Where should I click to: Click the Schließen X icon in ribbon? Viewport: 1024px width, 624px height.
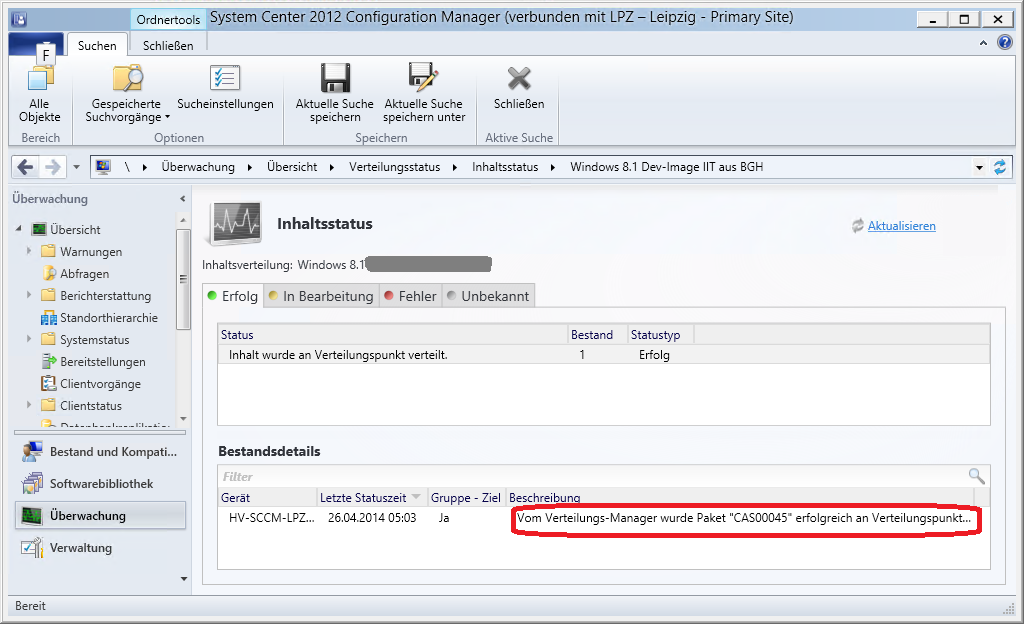point(519,78)
